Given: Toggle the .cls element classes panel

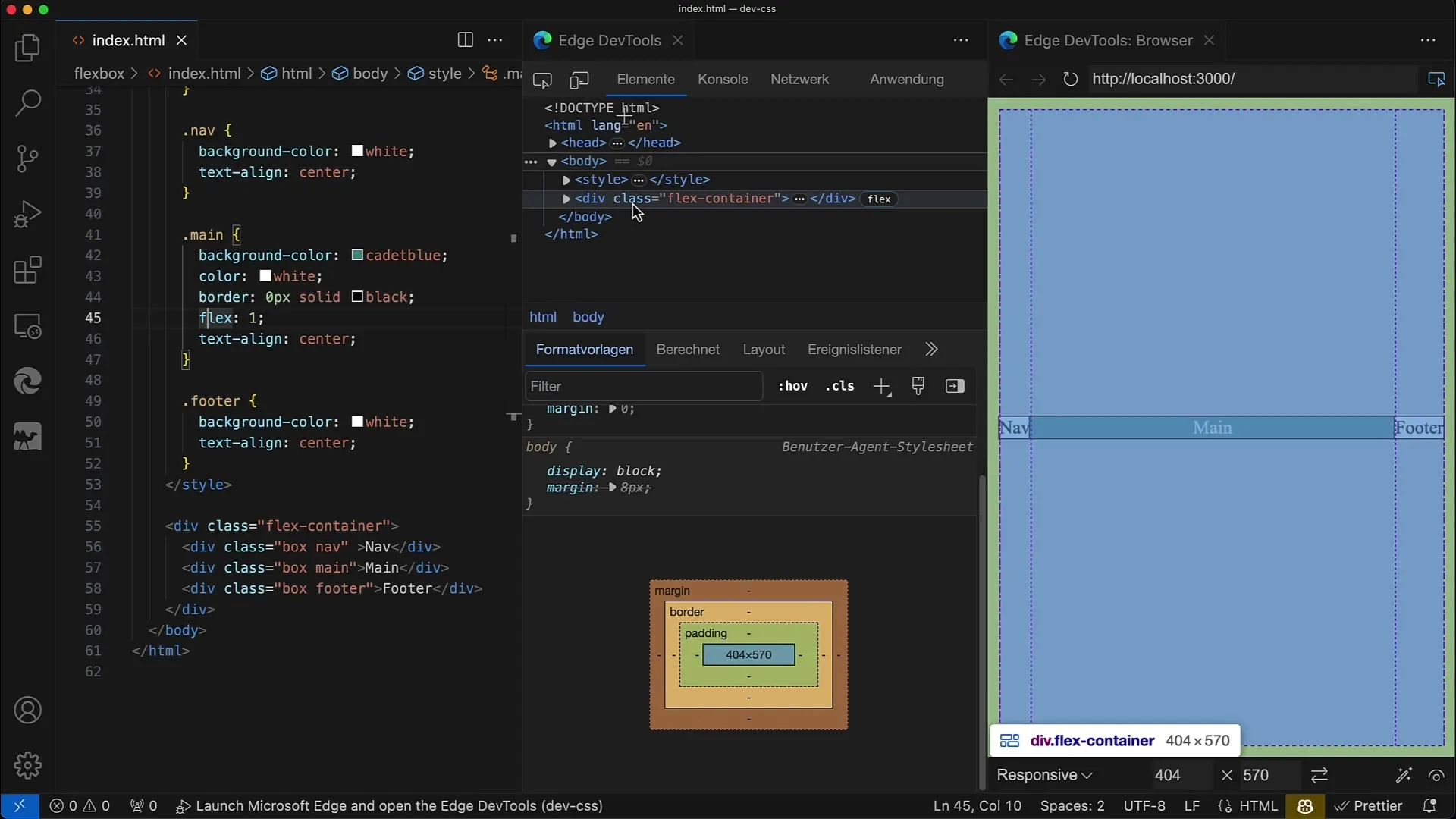Looking at the screenshot, I should (x=839, y=386).
